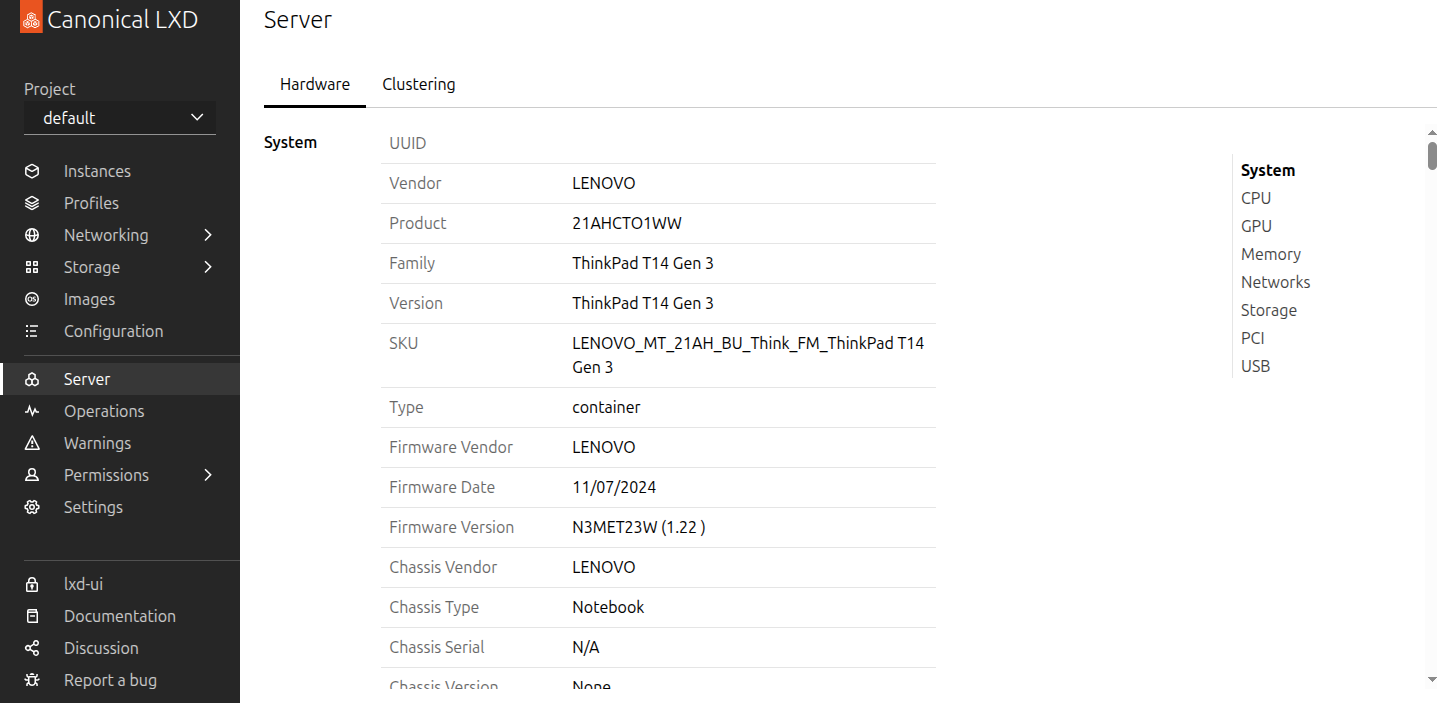Click the Chassis Vendor LENOVO value
The image size is (1437, 703).
pos(604,567)
